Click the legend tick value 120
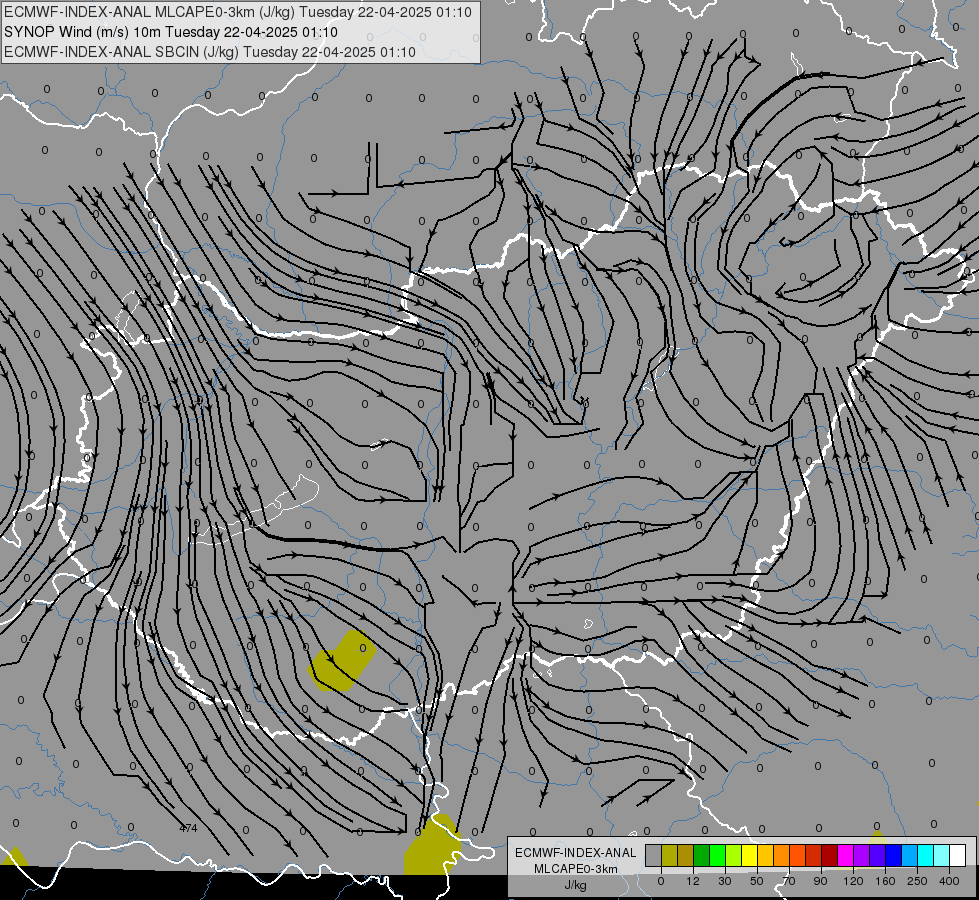This screenshot has height=900, width=979. point(853,881)
